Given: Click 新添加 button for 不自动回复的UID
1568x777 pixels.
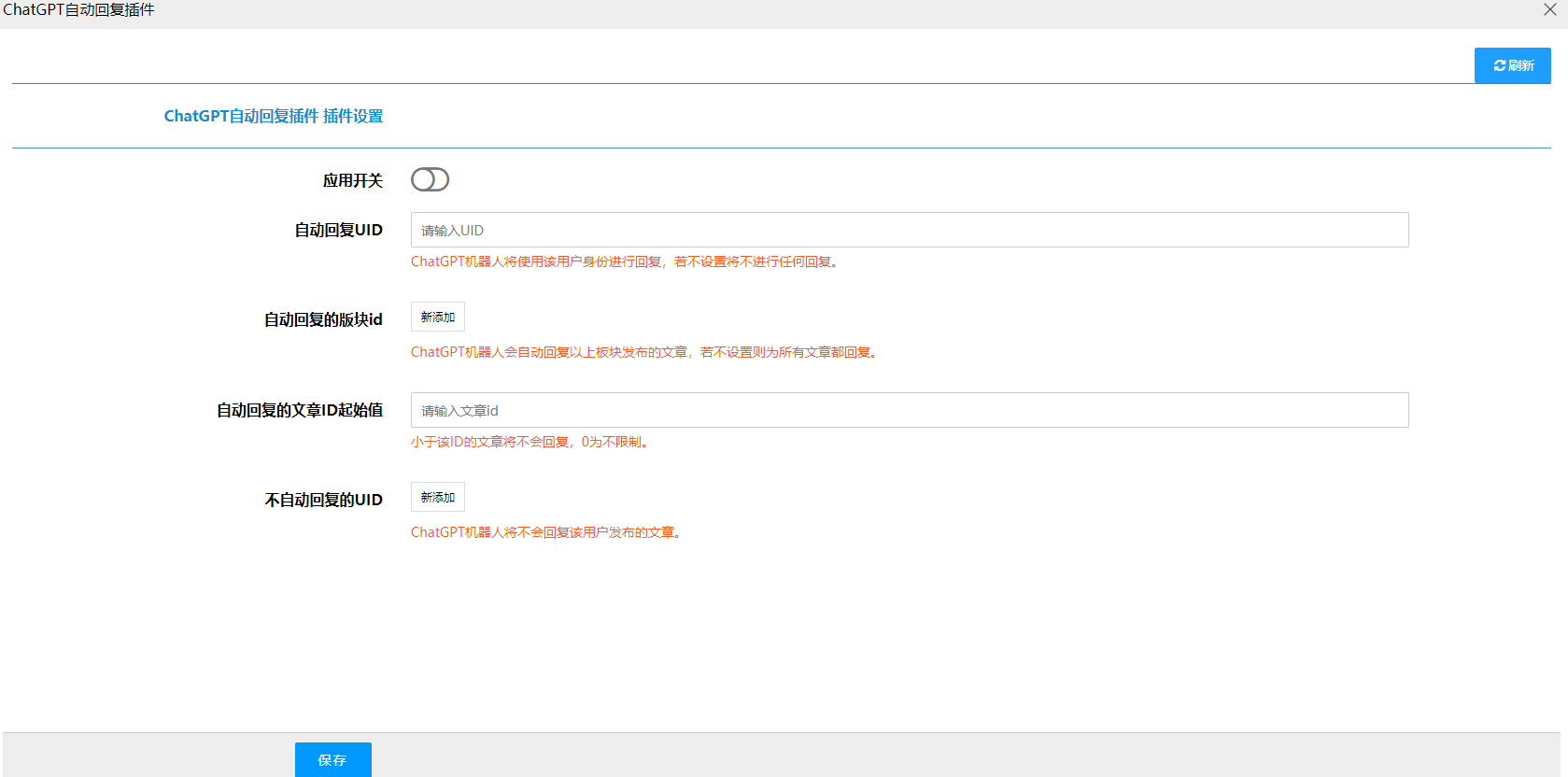Looking at the screenshot, I should [x=438, y=498].
